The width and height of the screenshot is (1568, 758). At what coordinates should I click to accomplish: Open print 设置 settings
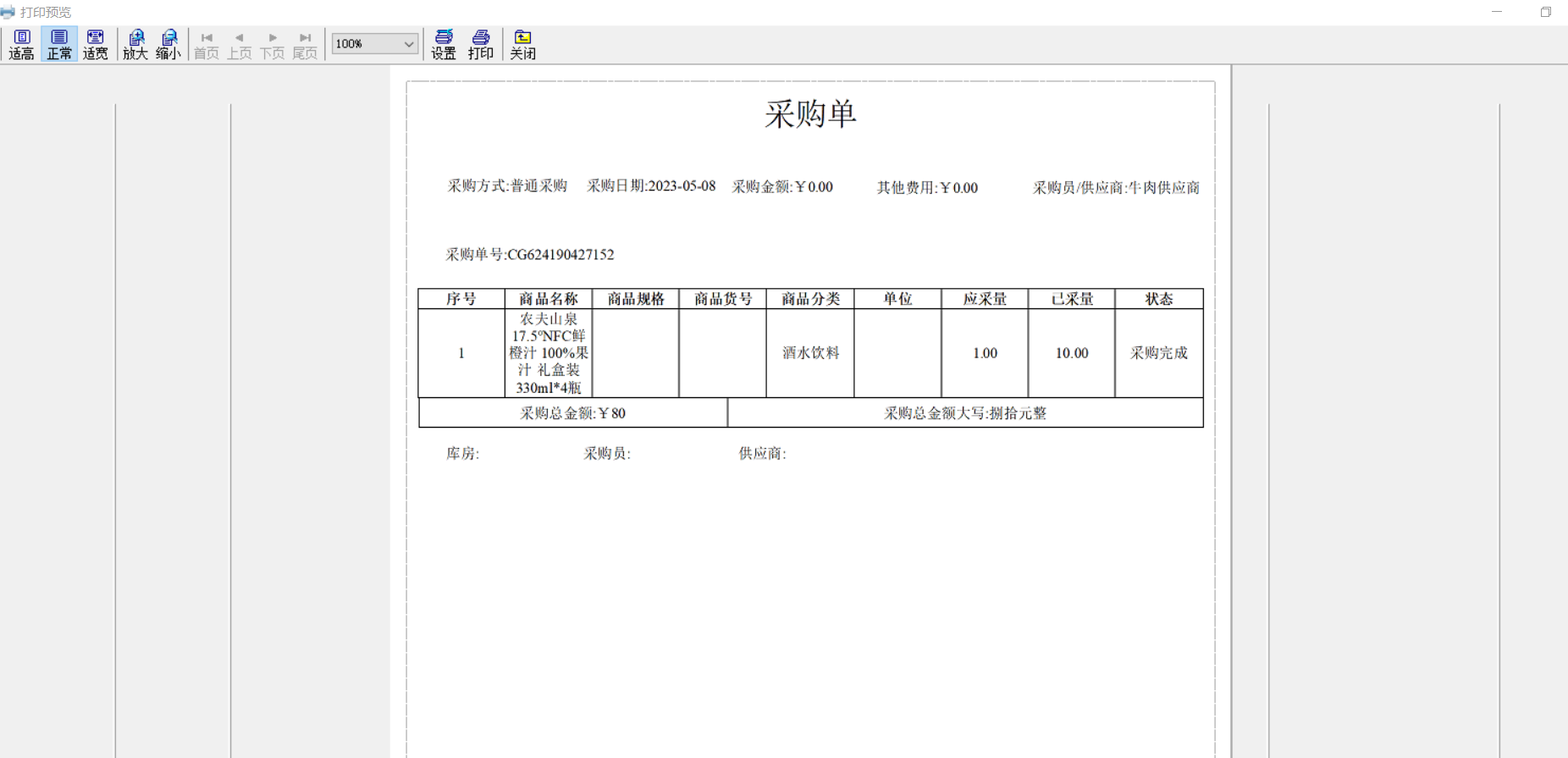click(444, 44)
